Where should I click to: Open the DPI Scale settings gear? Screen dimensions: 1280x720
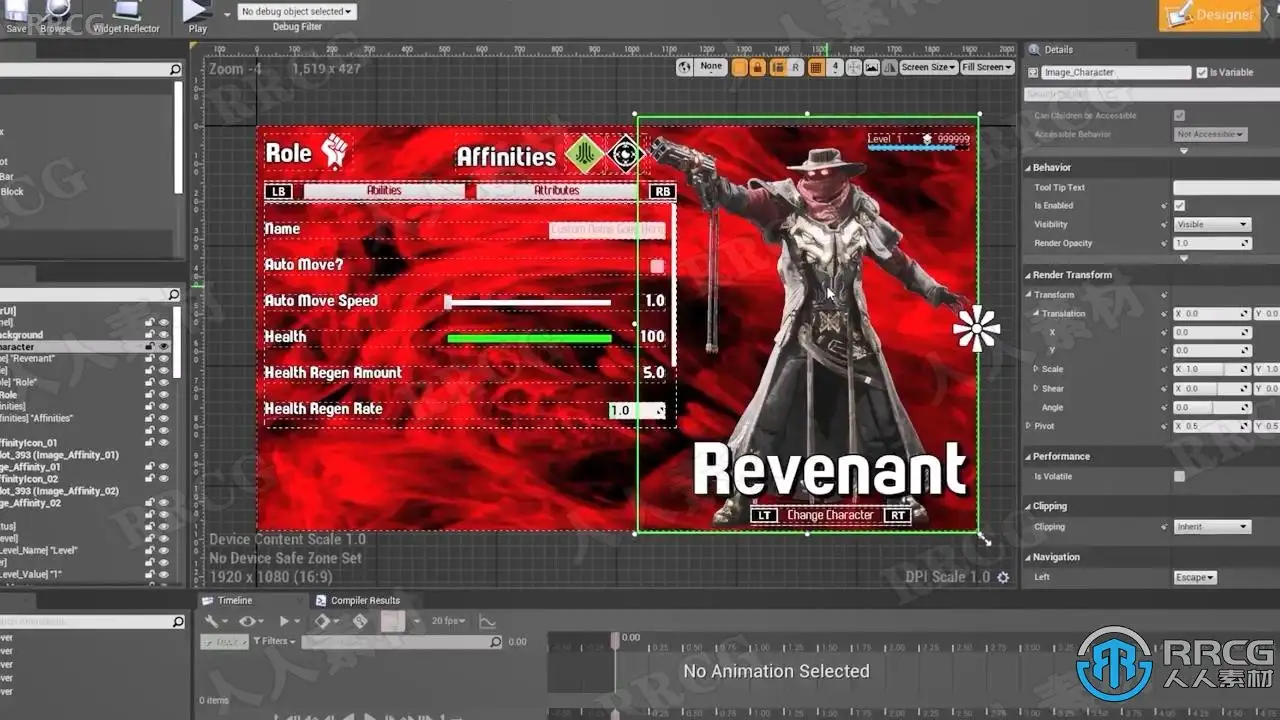tap(1003, 577)
